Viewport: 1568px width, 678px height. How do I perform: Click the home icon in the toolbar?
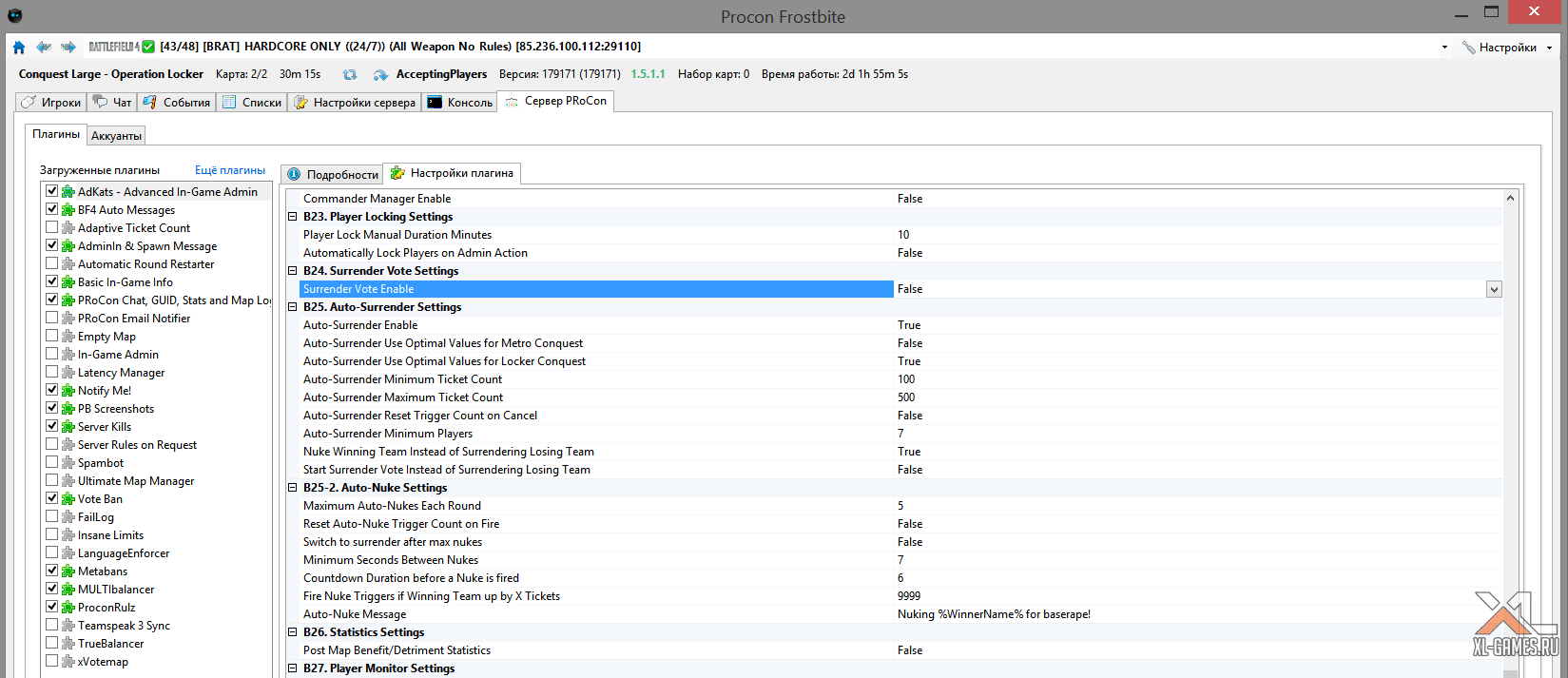19,47
